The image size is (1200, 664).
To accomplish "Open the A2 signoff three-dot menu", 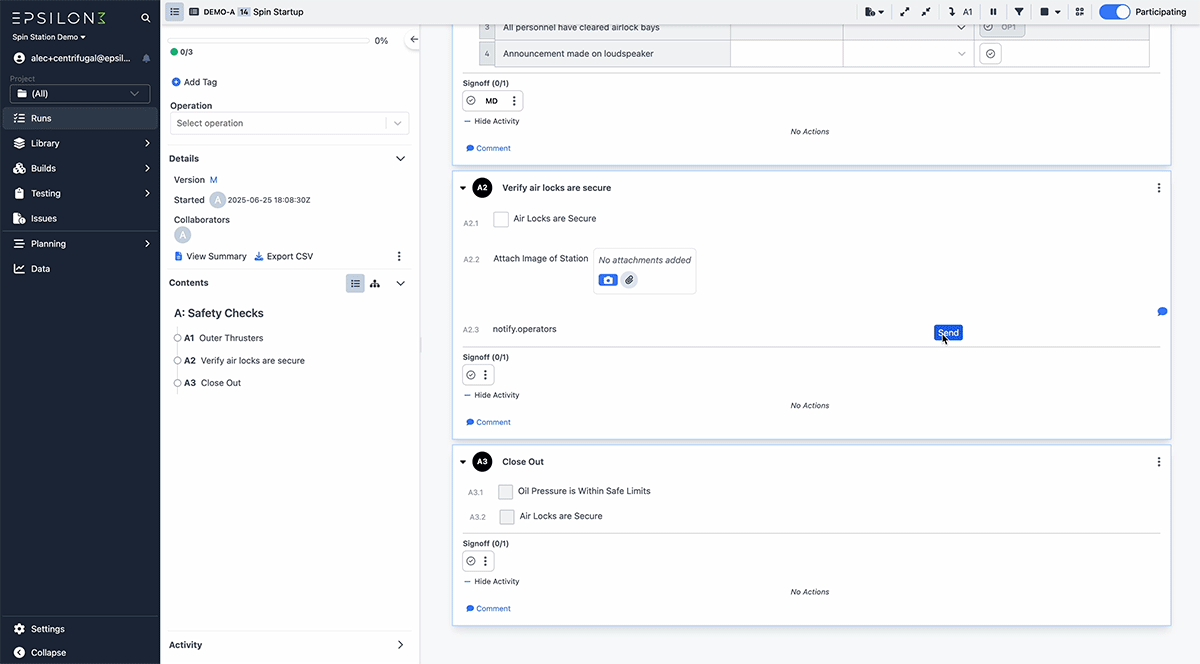I will click(x=486, y=375).
